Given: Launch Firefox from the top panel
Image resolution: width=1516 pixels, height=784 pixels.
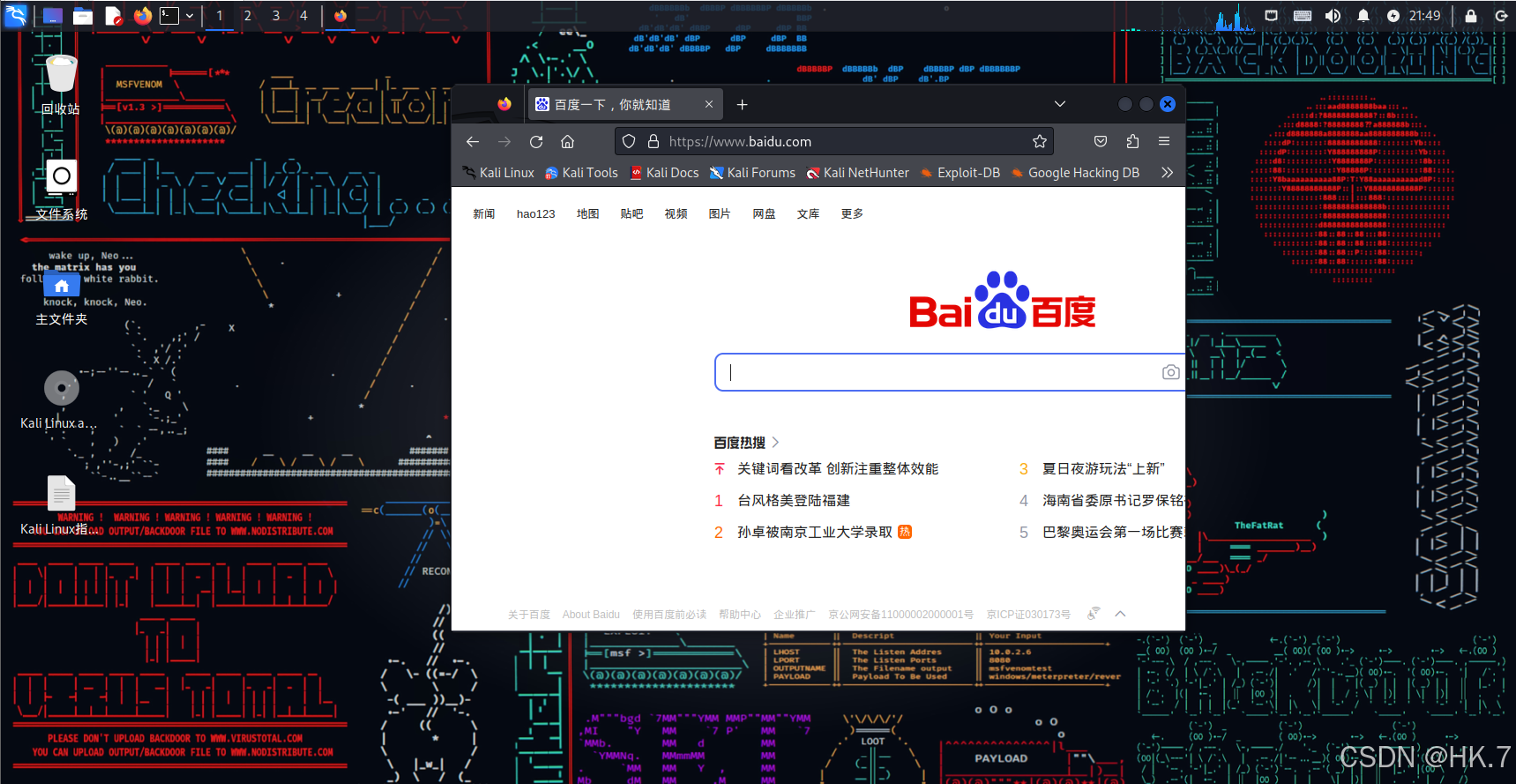Looking at the screenshot, I should pos(143,16).
